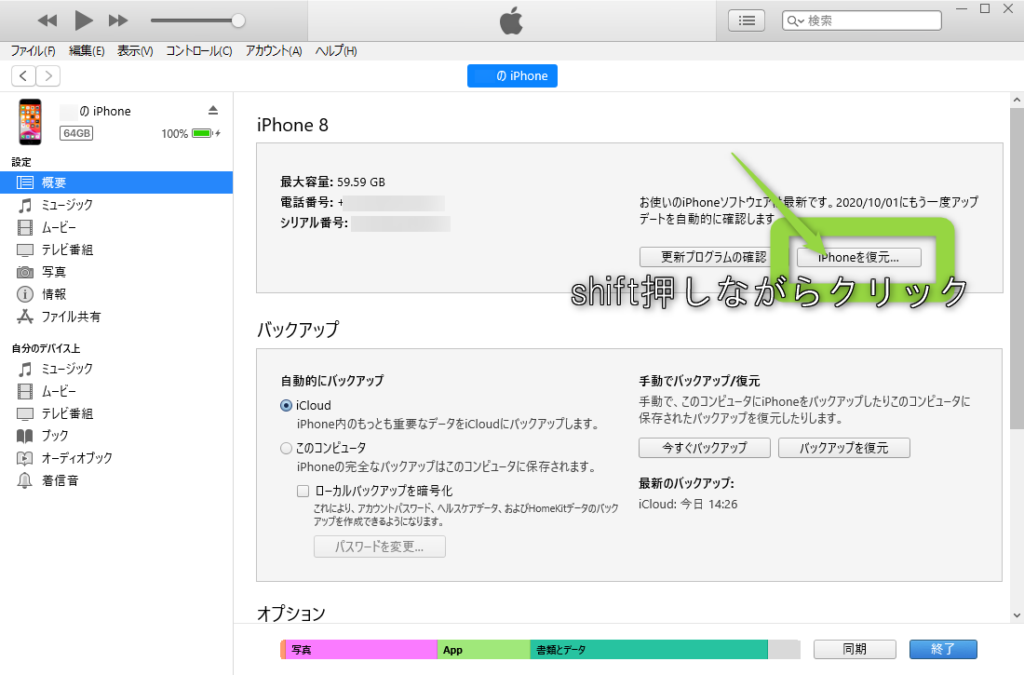The height and width of the screenshot is (675, 1024).
Task: Eject the iPhone with eject icon
Action: point(213,110)
